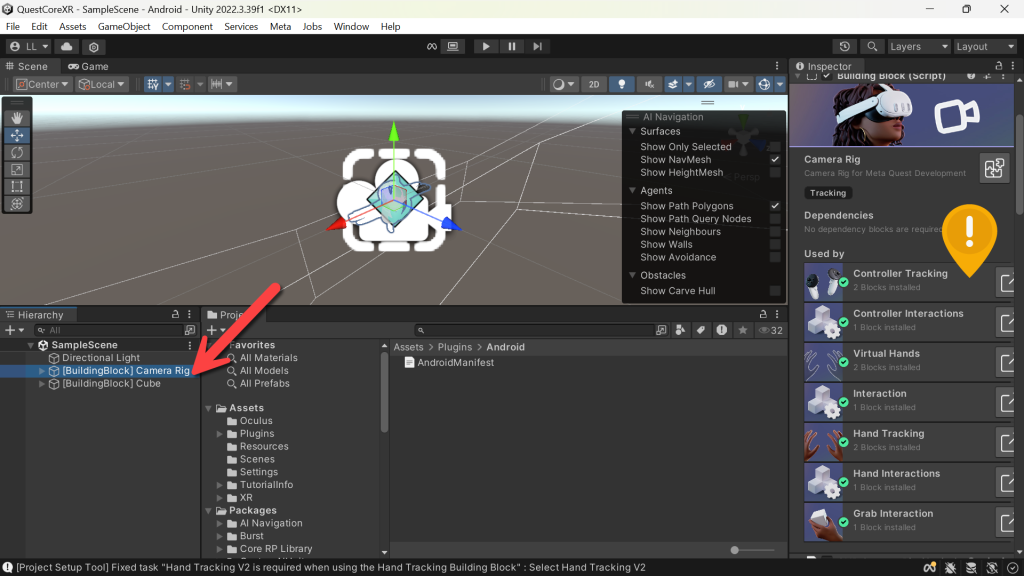Screen dimensions: 1024x576
Task: Select the Move tool
Action: [17, 135]
